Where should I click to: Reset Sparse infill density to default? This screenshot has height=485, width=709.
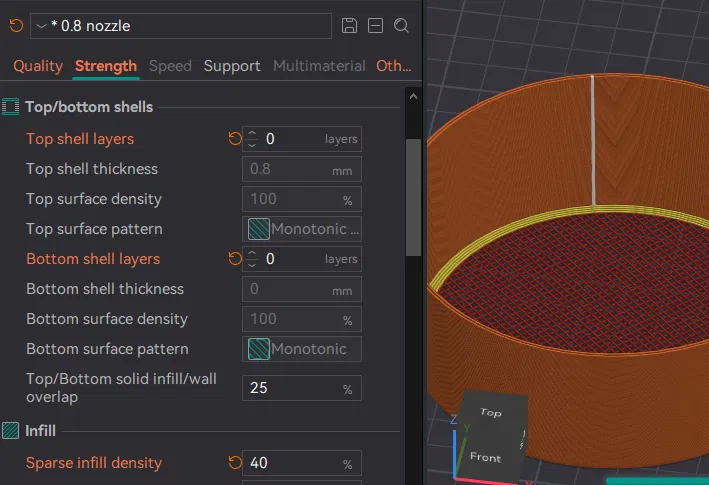tap(235, 463)
